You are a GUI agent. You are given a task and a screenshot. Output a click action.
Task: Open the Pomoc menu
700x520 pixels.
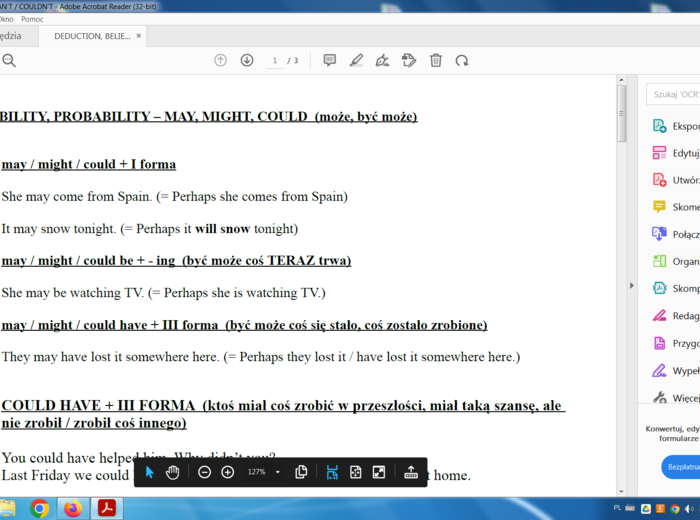[x=31, y=19]
